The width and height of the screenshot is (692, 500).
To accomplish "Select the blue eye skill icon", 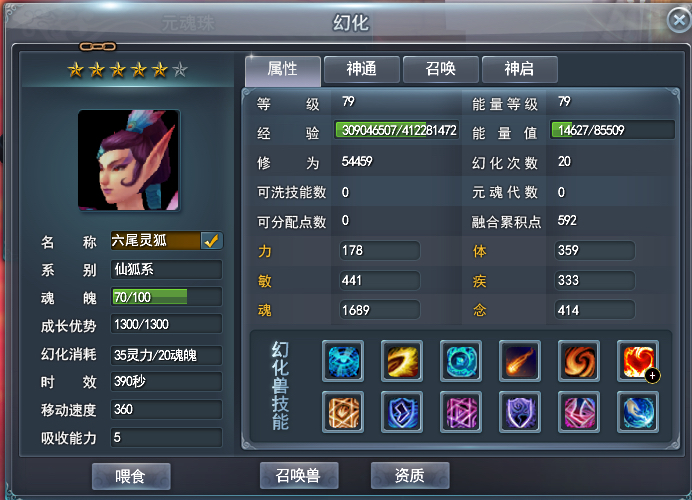I will (x=343, y=361).
